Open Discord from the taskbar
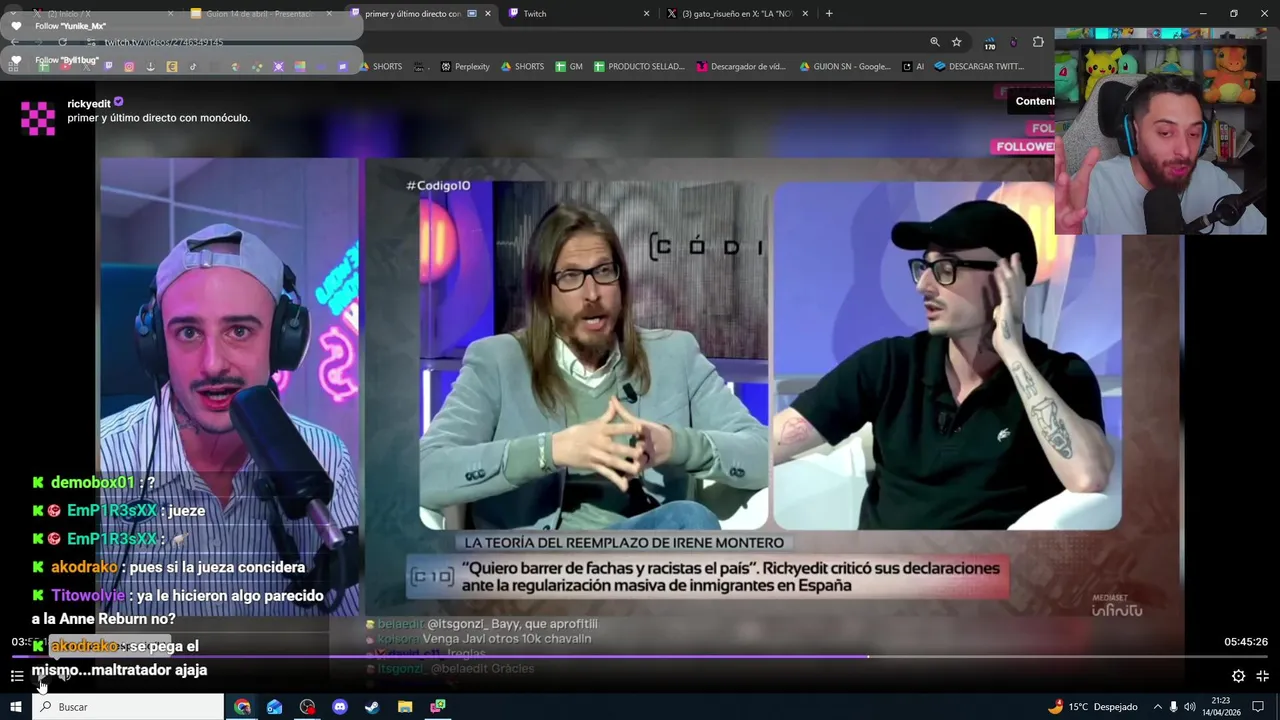 tap(339, 707)
